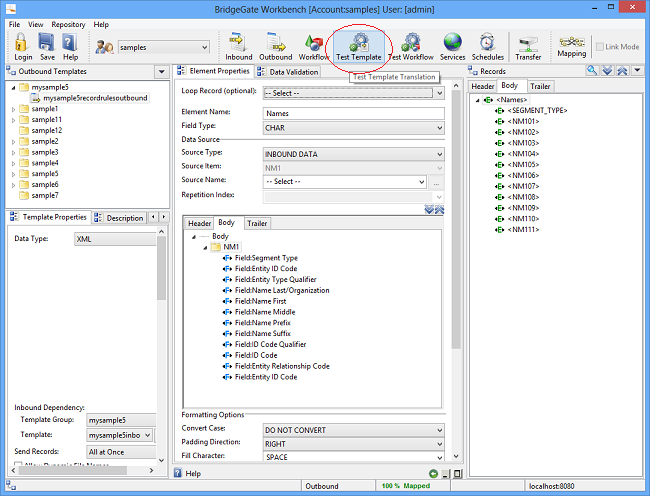Click the Element Properties vertical scrollbar

pos(456,220)
